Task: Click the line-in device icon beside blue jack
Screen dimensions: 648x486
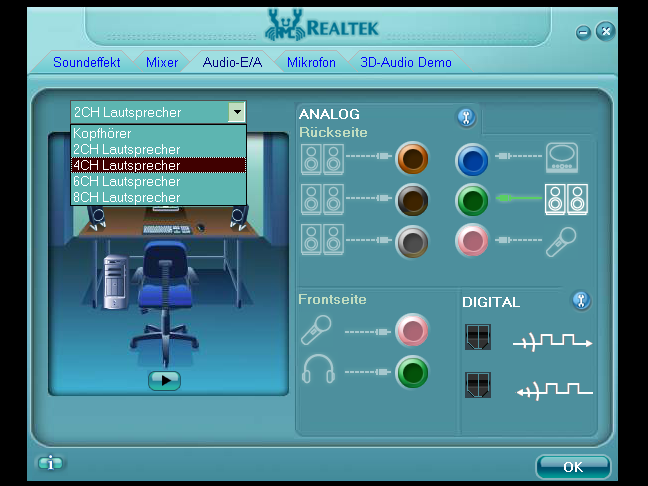Action: [562, 157]
